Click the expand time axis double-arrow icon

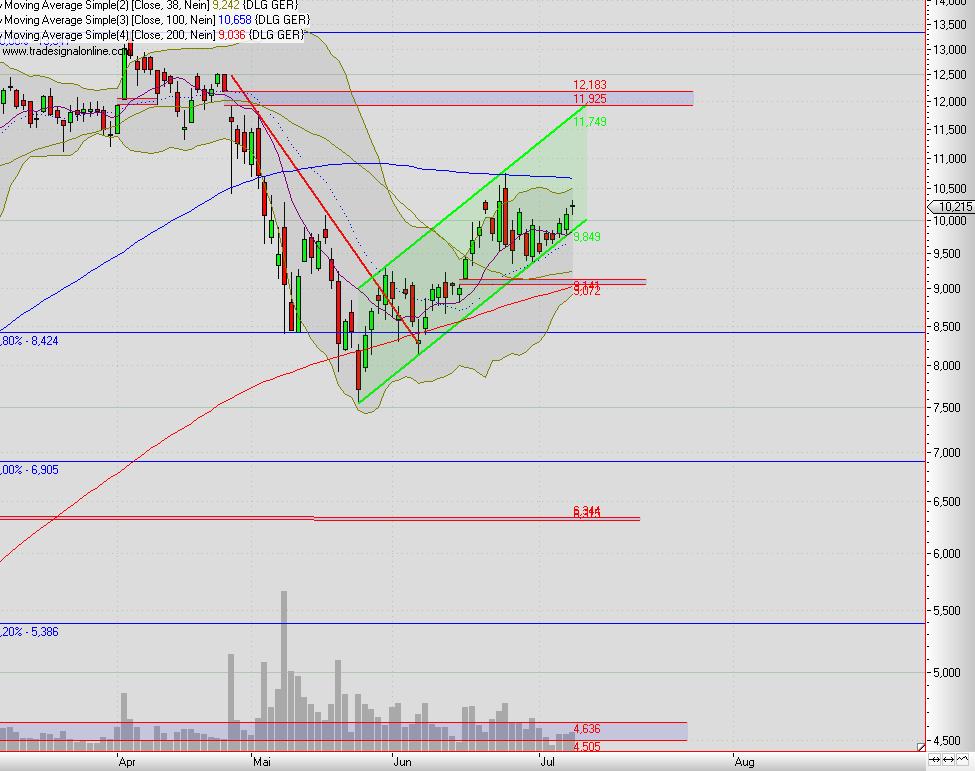coord(948,759)
